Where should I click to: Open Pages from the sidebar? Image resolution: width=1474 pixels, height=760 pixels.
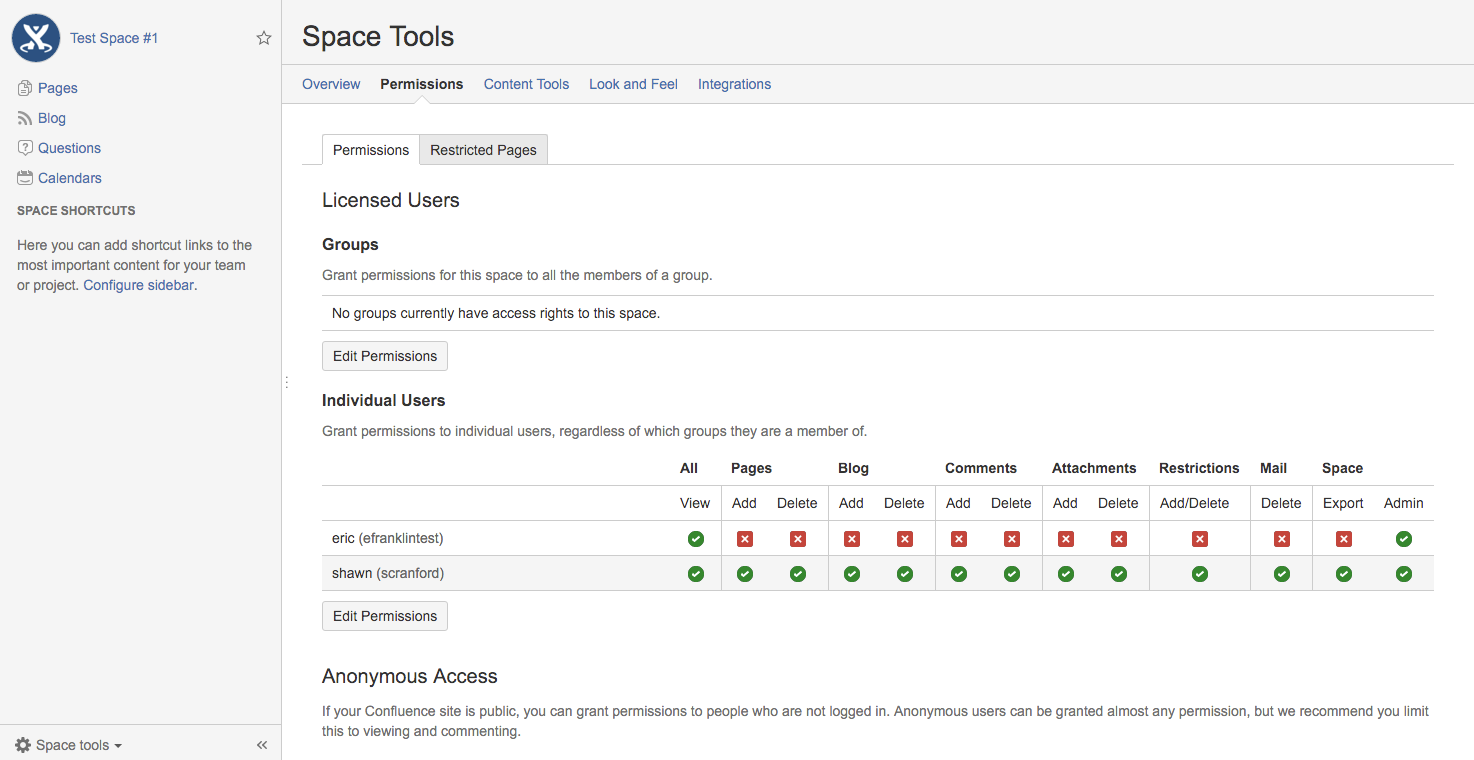[57, 88]
